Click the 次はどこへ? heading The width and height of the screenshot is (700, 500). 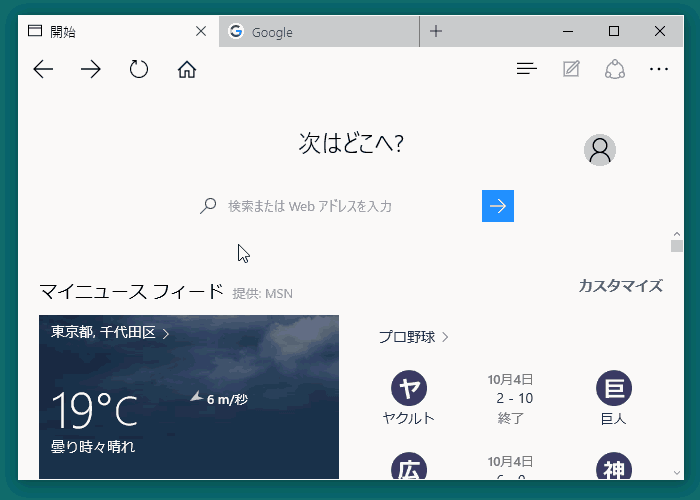[x=351, y=144]
